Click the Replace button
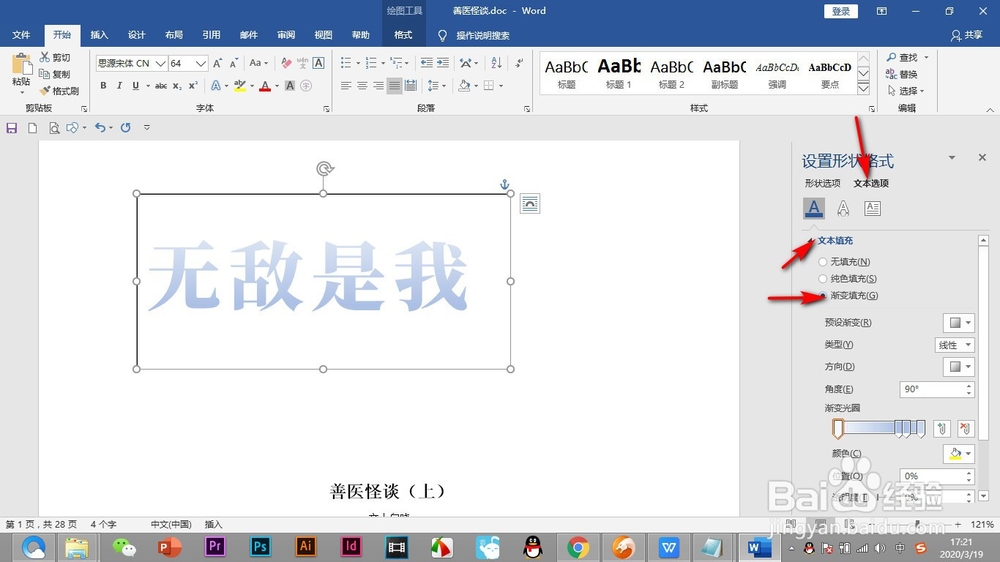Screen dimensions: 1000x562 pyautogui.click(x=902, y=74)
